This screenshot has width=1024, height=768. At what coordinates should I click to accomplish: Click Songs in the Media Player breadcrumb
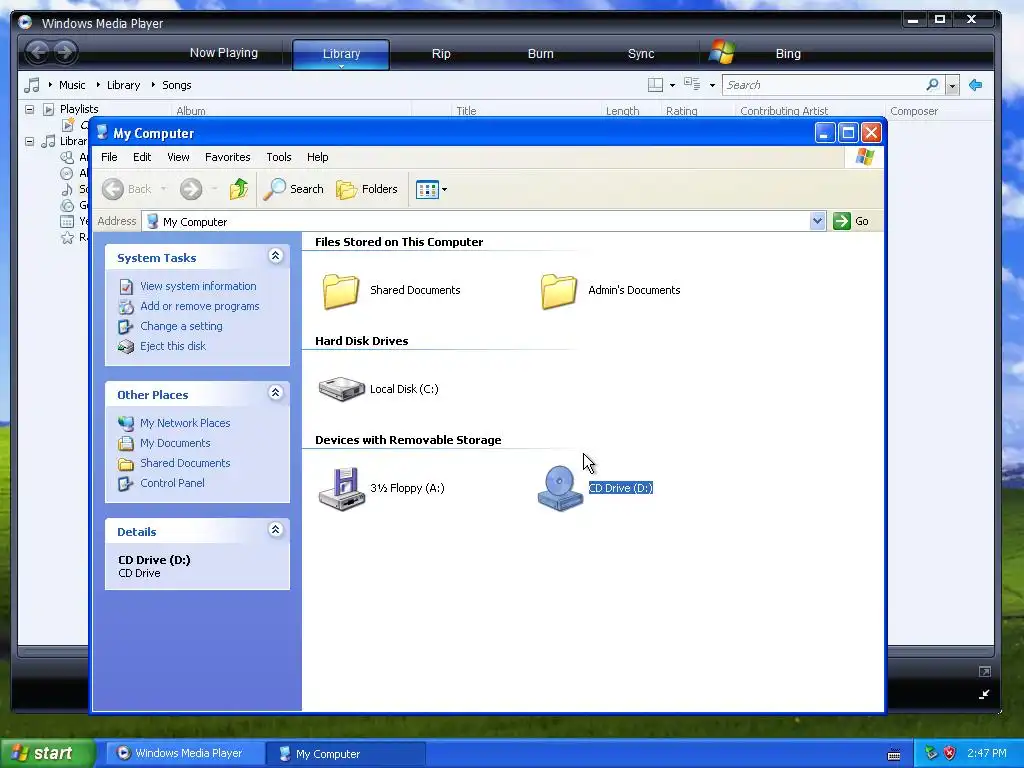(x=176, y=85)
